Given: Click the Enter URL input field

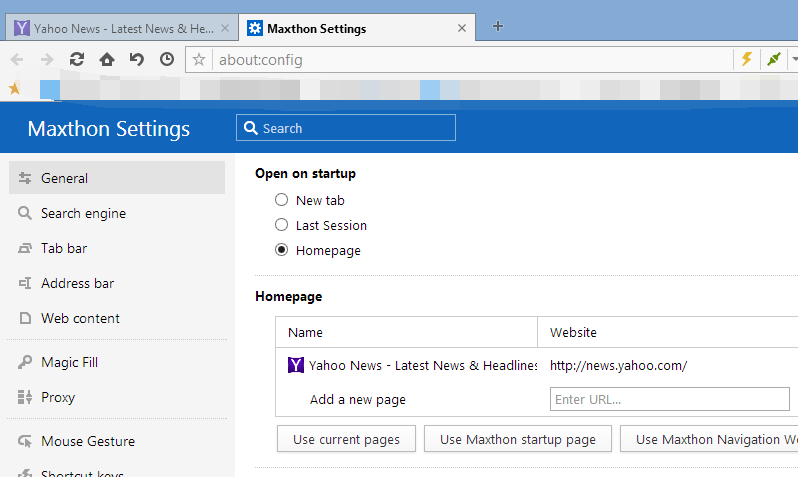Looking at the screenshot, I should [670, 399].
